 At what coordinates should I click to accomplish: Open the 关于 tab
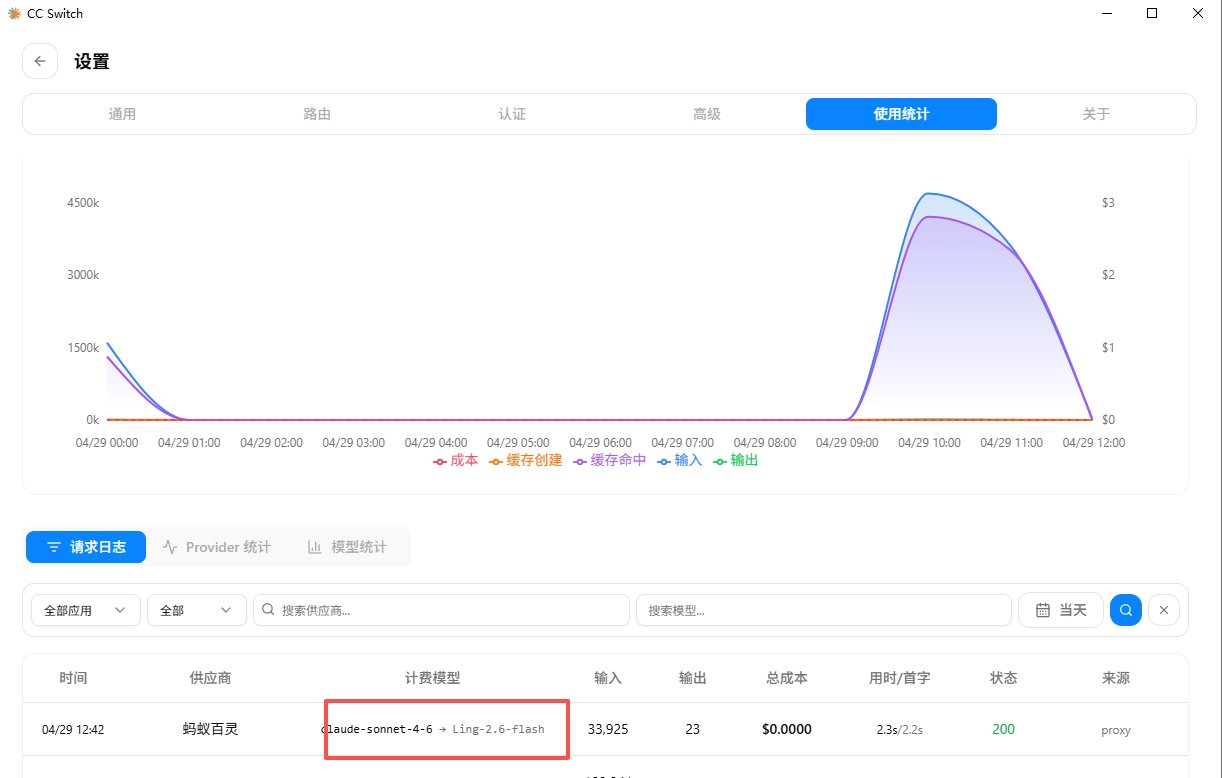pos(1096,114)
